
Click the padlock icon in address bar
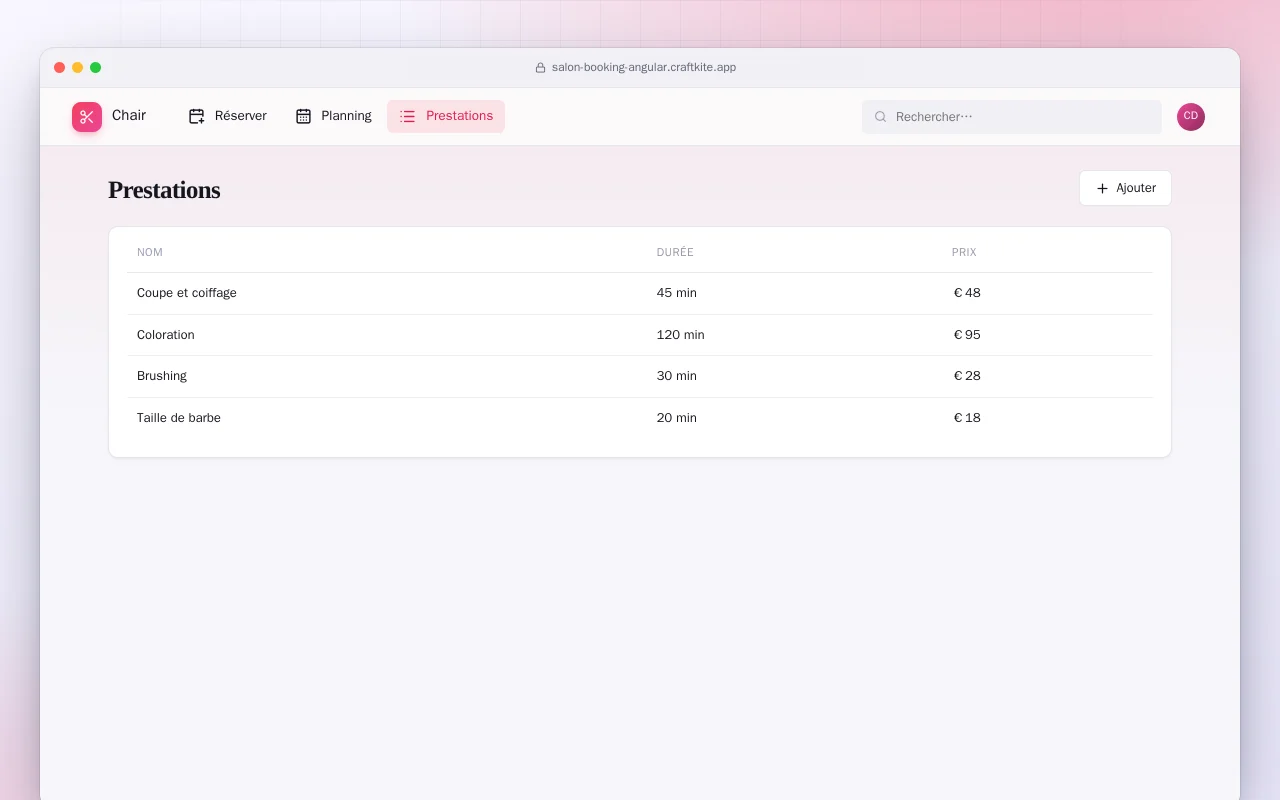541,68
